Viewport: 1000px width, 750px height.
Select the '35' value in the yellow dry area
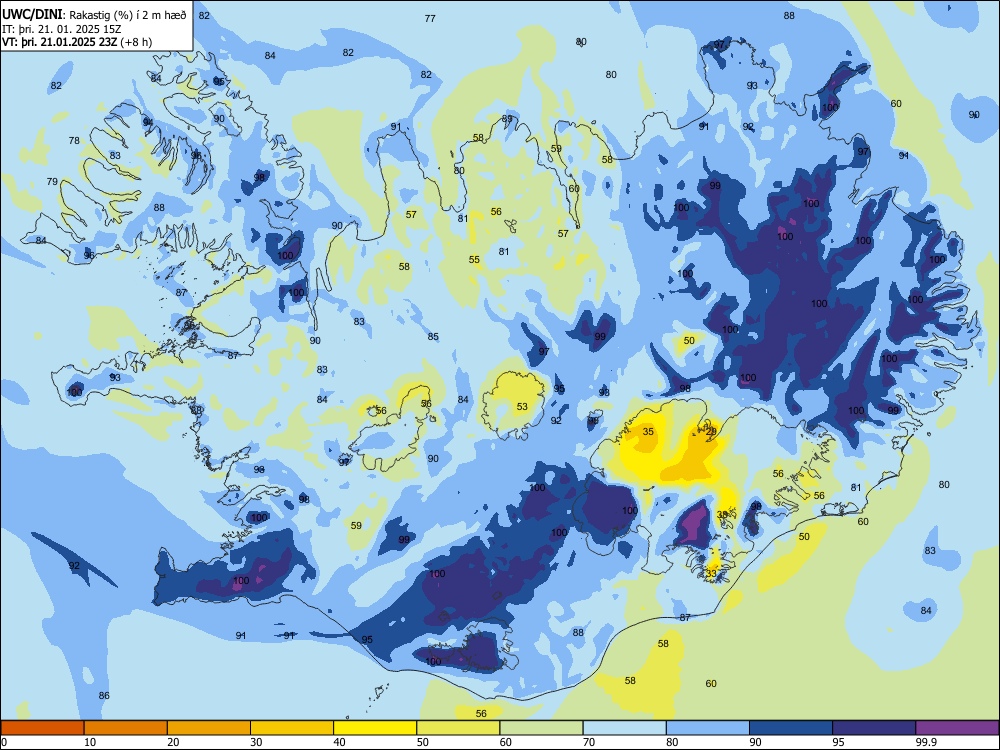pyautogui.click(x=648, y=432)
